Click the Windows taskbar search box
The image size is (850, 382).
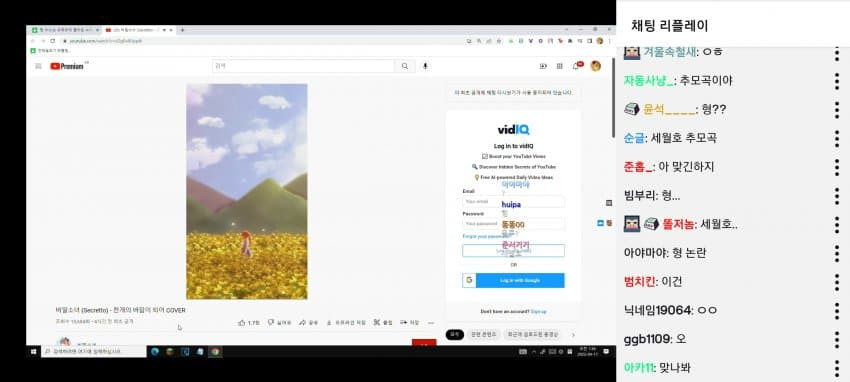94,352
